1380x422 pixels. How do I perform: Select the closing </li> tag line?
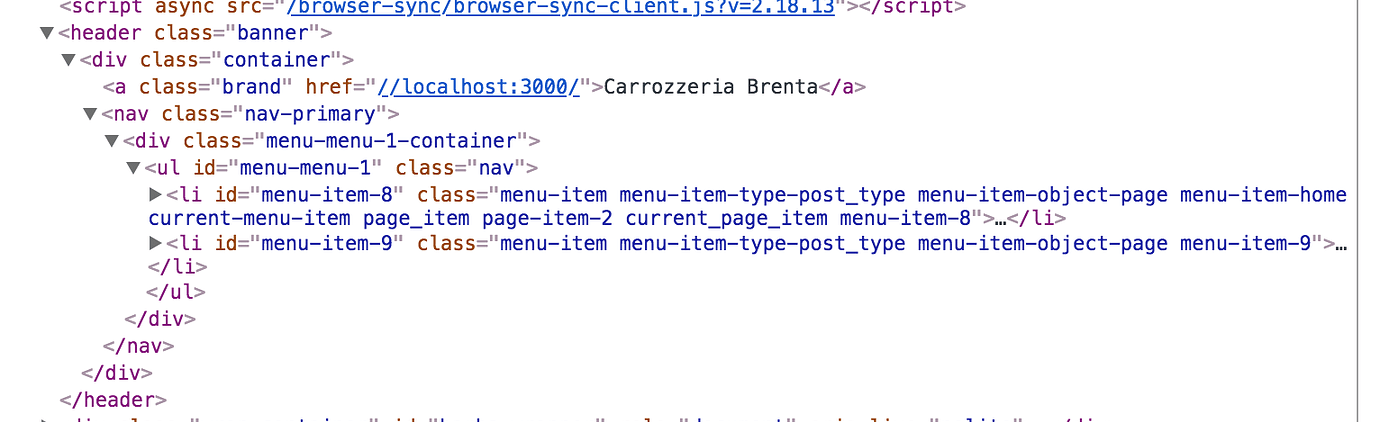coord(178,267)
